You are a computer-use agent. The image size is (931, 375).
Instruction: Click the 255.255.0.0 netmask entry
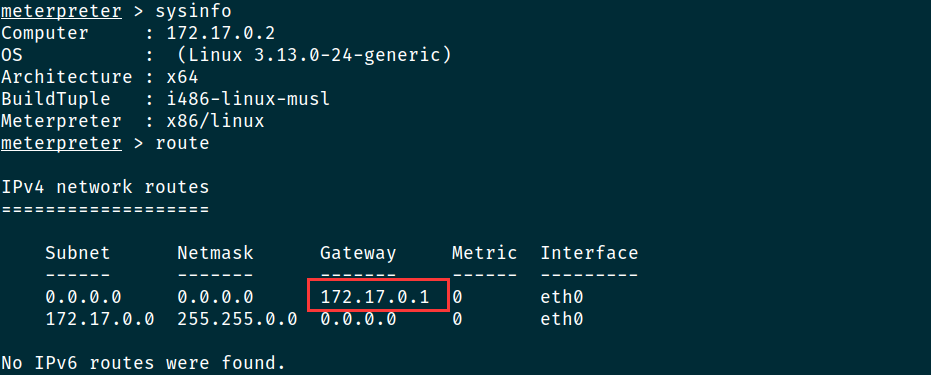coord(237,319)
